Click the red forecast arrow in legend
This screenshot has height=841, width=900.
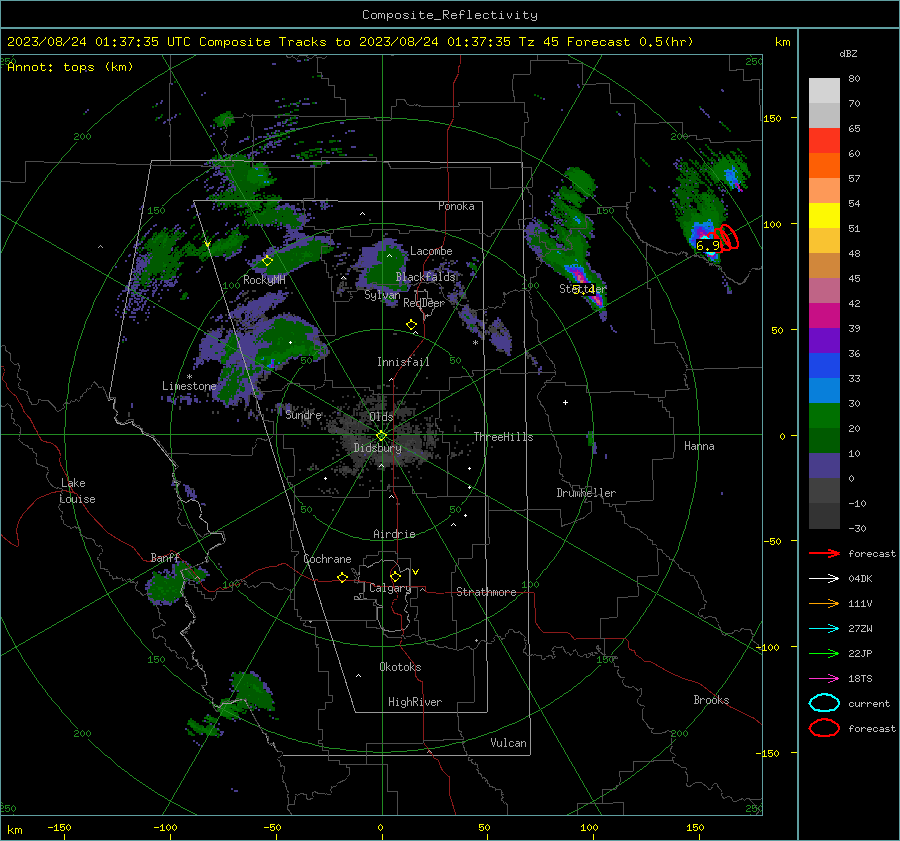(x=824, y=553)
